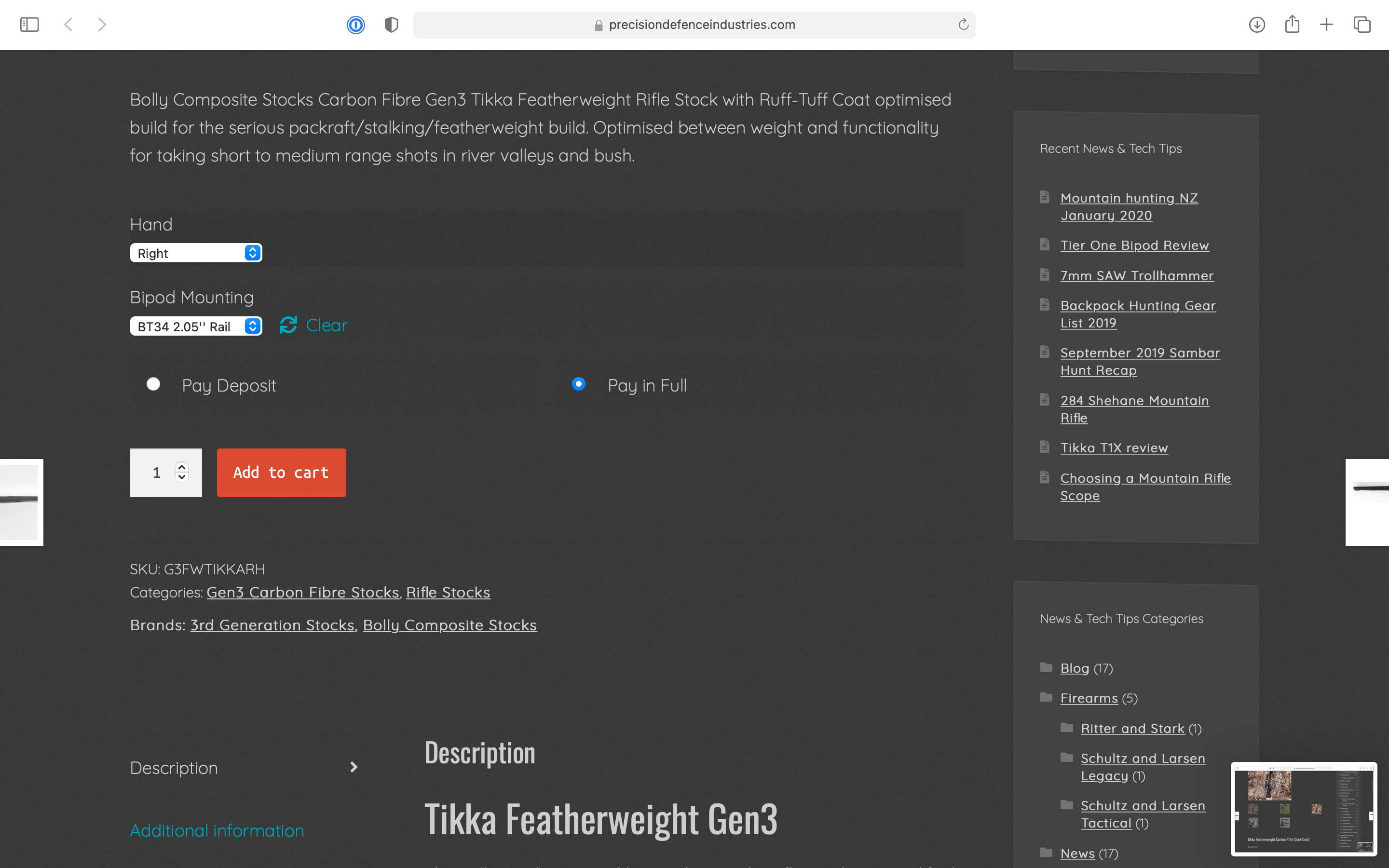Open the 1Password extension icon
1389x868 pixels.
pyautogui.click(x=356, y=25)
